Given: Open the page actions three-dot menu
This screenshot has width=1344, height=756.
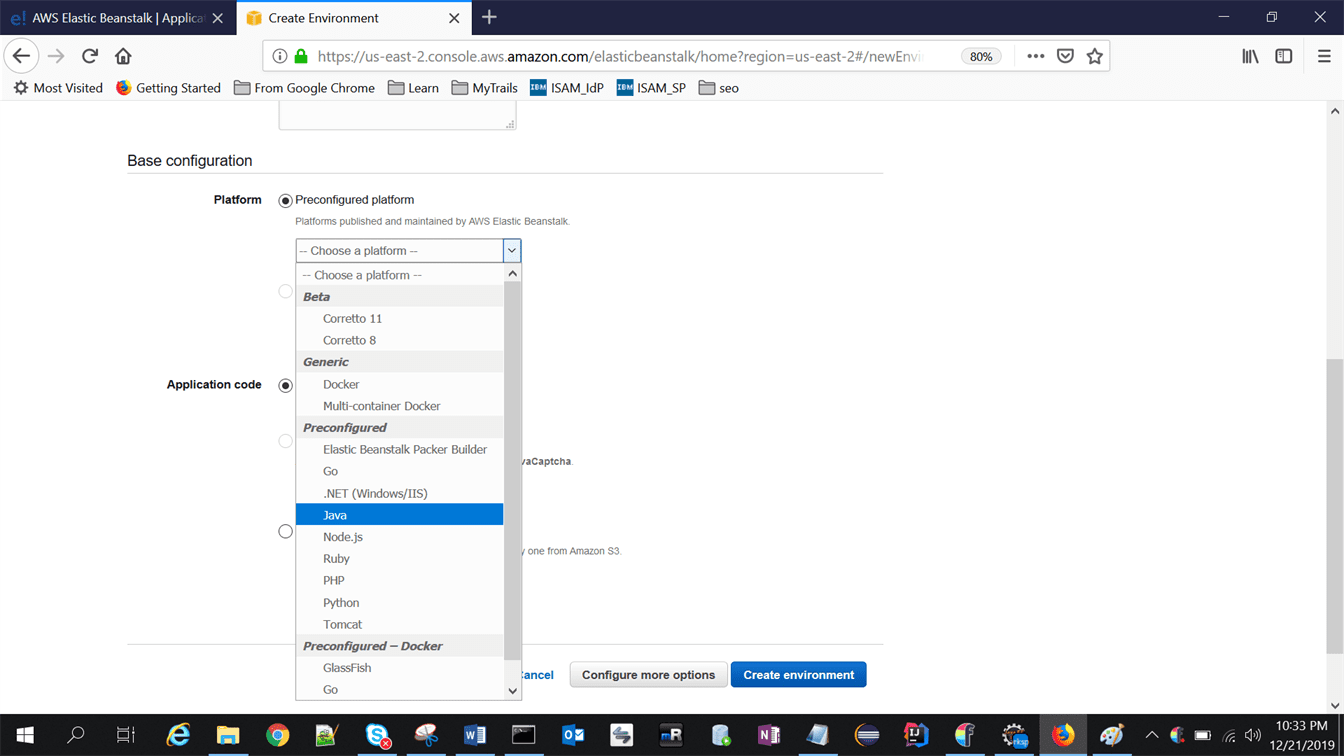Looking at the screenshot, I should point(1036,56).
